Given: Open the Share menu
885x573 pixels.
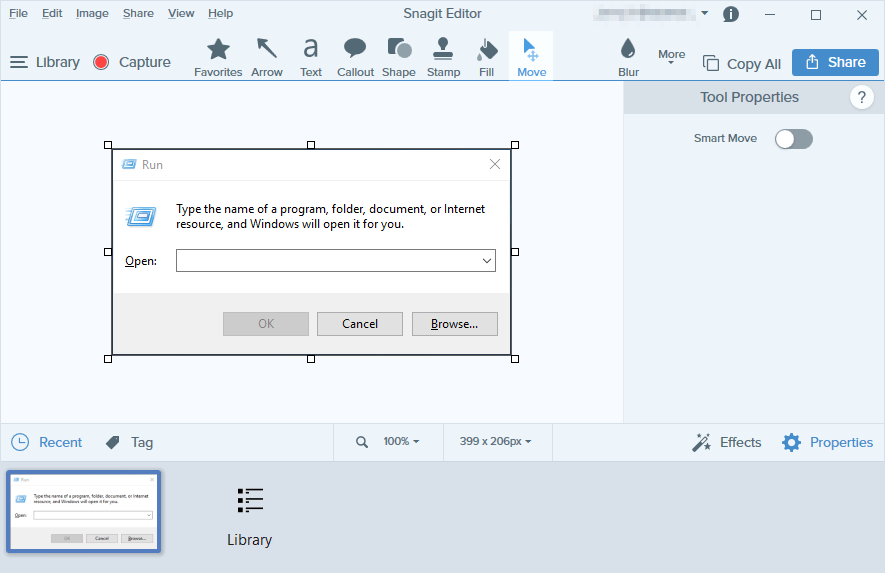Looking at the screenshot, I should point(138,13).
